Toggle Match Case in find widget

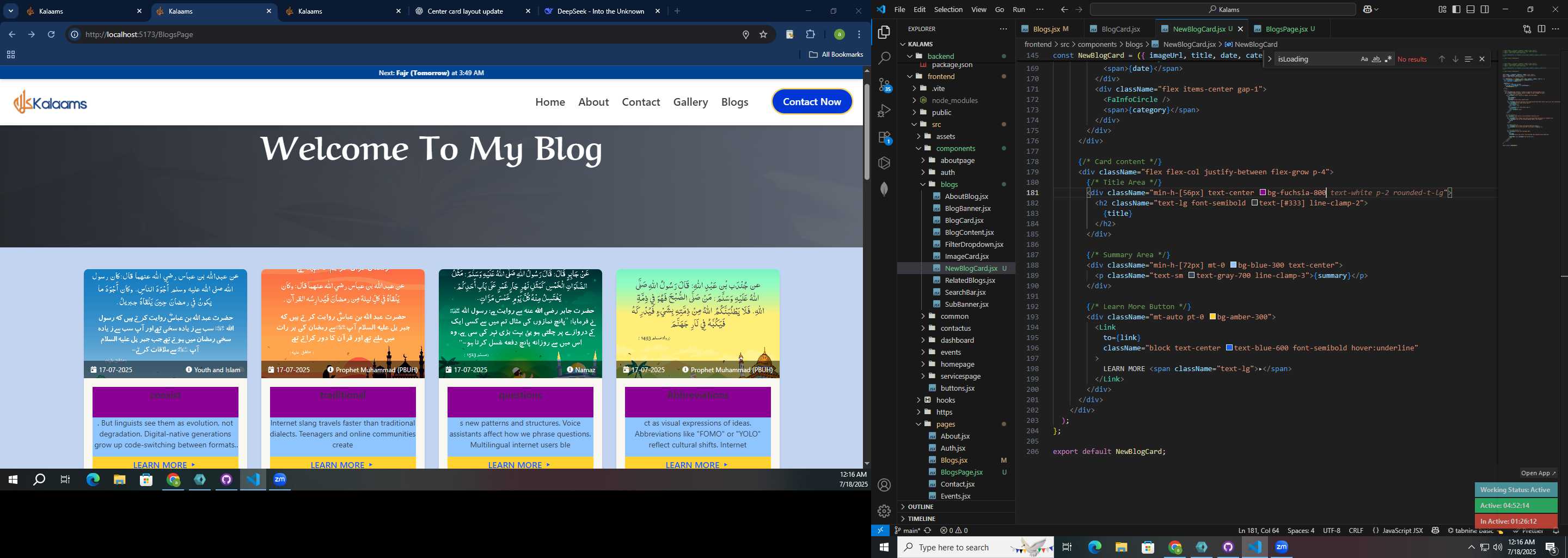click(x=1364, y=59)
